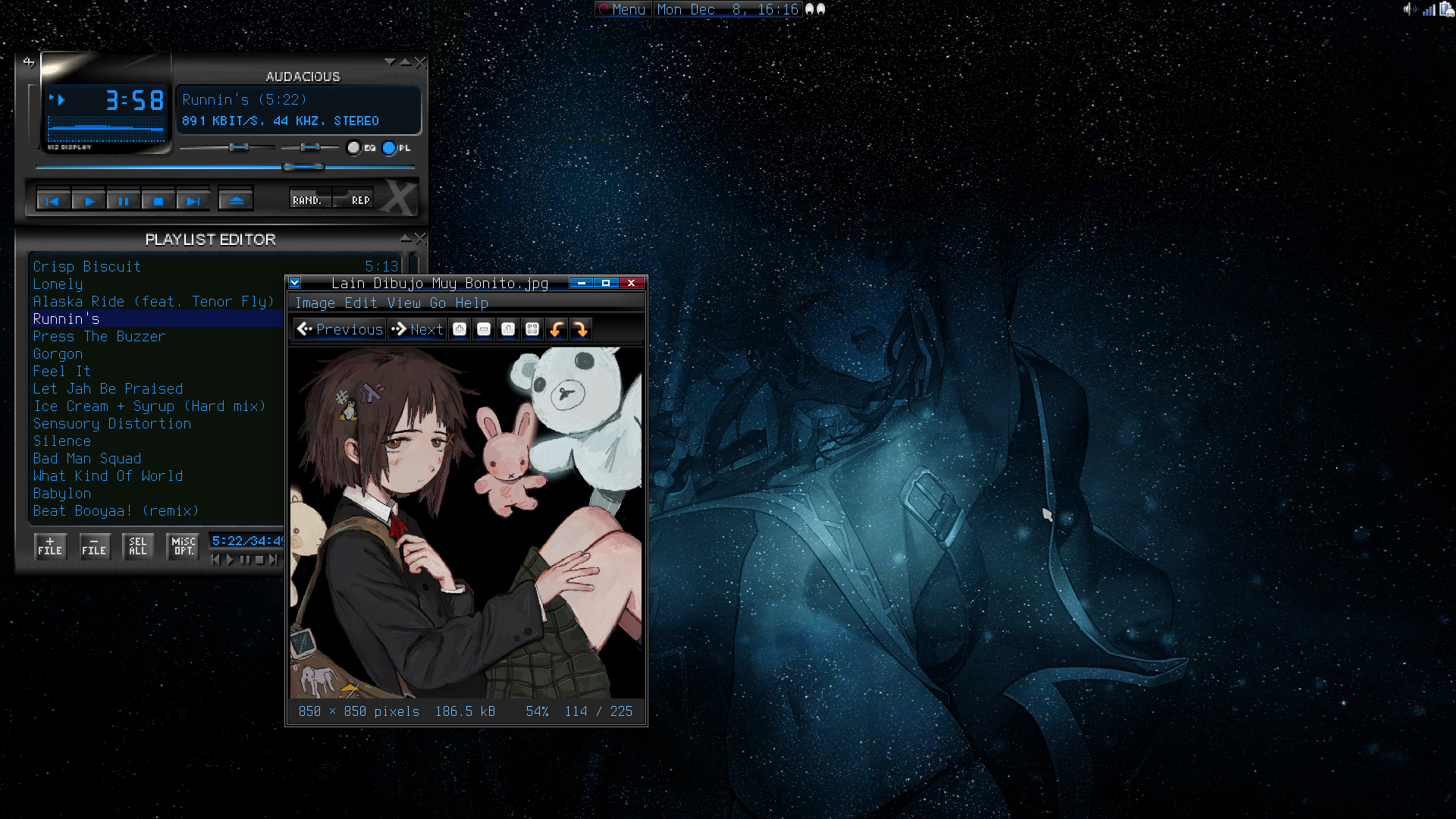Zoom out of the image
Viewport: 1456px width, 819px height.
(x=484, y=329)
